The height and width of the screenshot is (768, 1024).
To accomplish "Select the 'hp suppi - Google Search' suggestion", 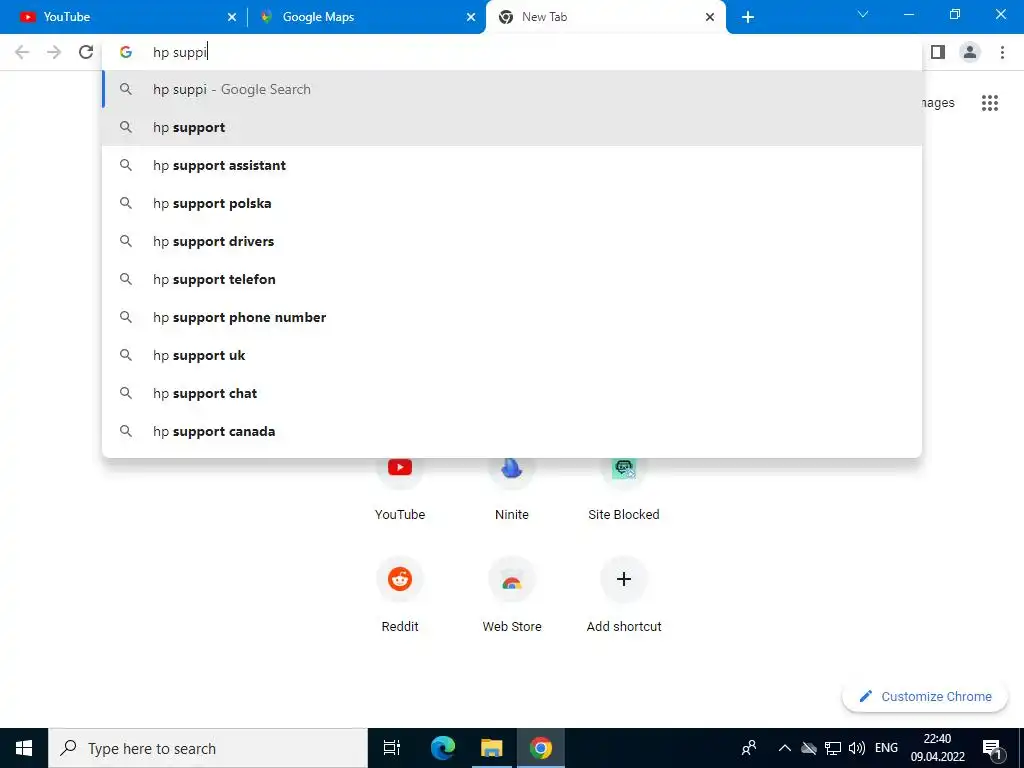I will (512, 89).
